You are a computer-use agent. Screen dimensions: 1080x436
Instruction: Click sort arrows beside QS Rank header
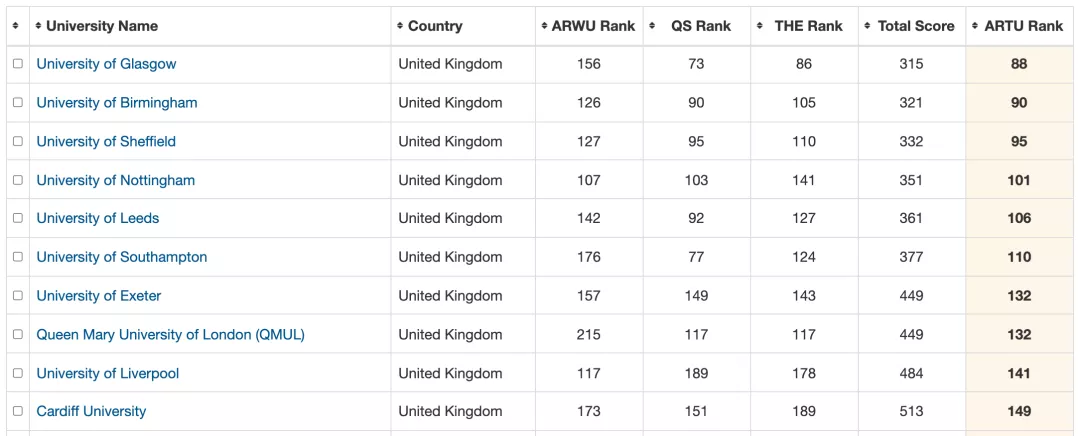coord(652,26)
